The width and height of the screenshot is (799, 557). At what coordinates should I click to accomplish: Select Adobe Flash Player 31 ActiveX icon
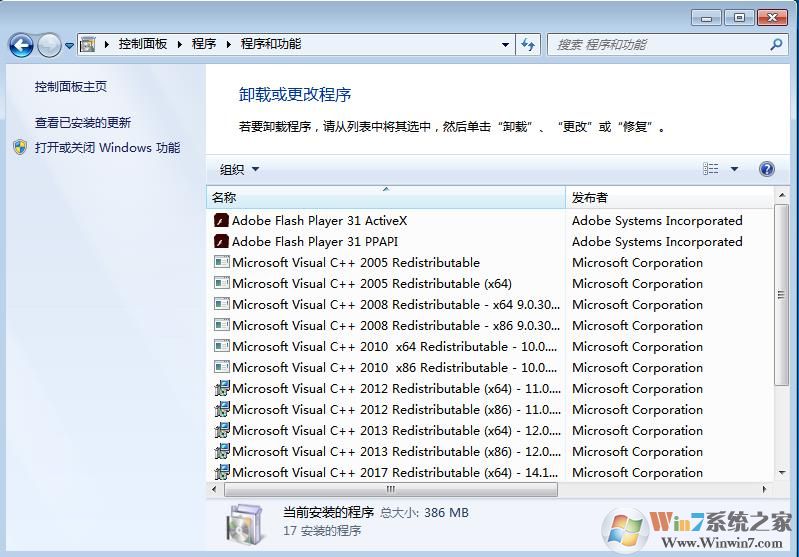pyautogui.click(x=221, y=221)
